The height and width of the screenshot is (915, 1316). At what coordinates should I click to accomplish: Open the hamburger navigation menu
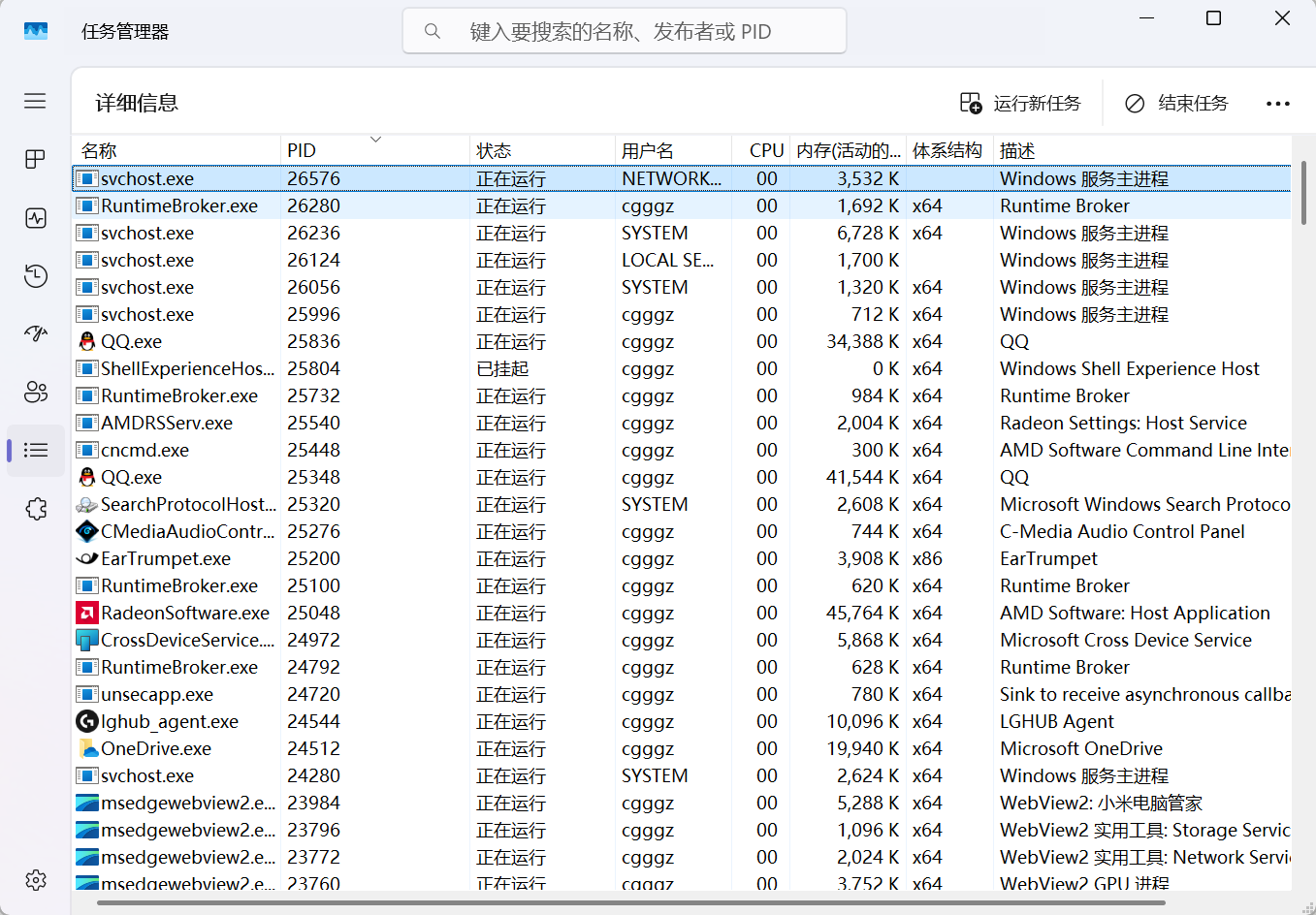35,101
